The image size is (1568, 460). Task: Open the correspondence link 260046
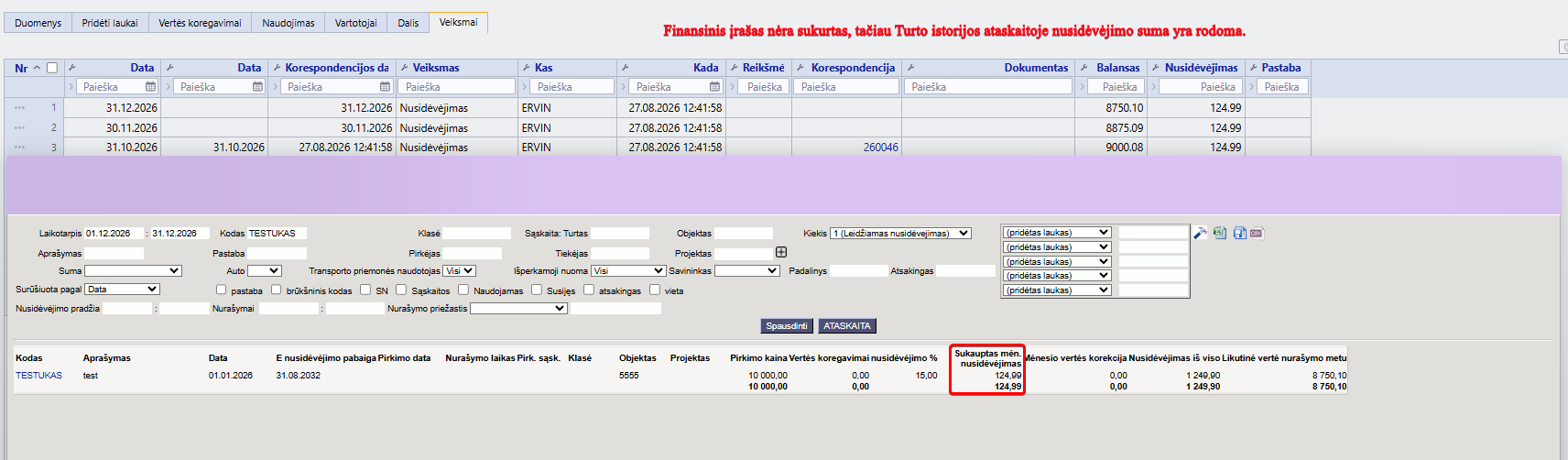[x=881, y=148]
